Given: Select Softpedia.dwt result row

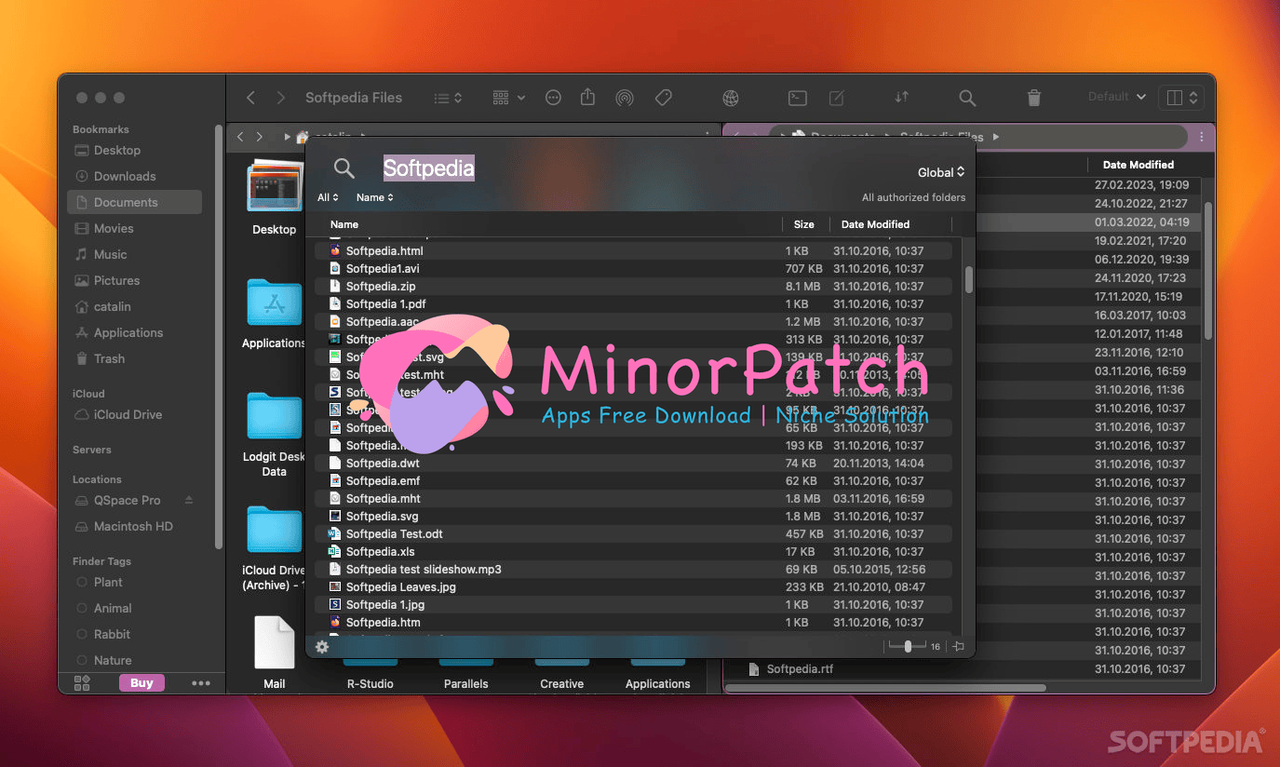Looking at the screenshot, I should click(x=633, y=463).
